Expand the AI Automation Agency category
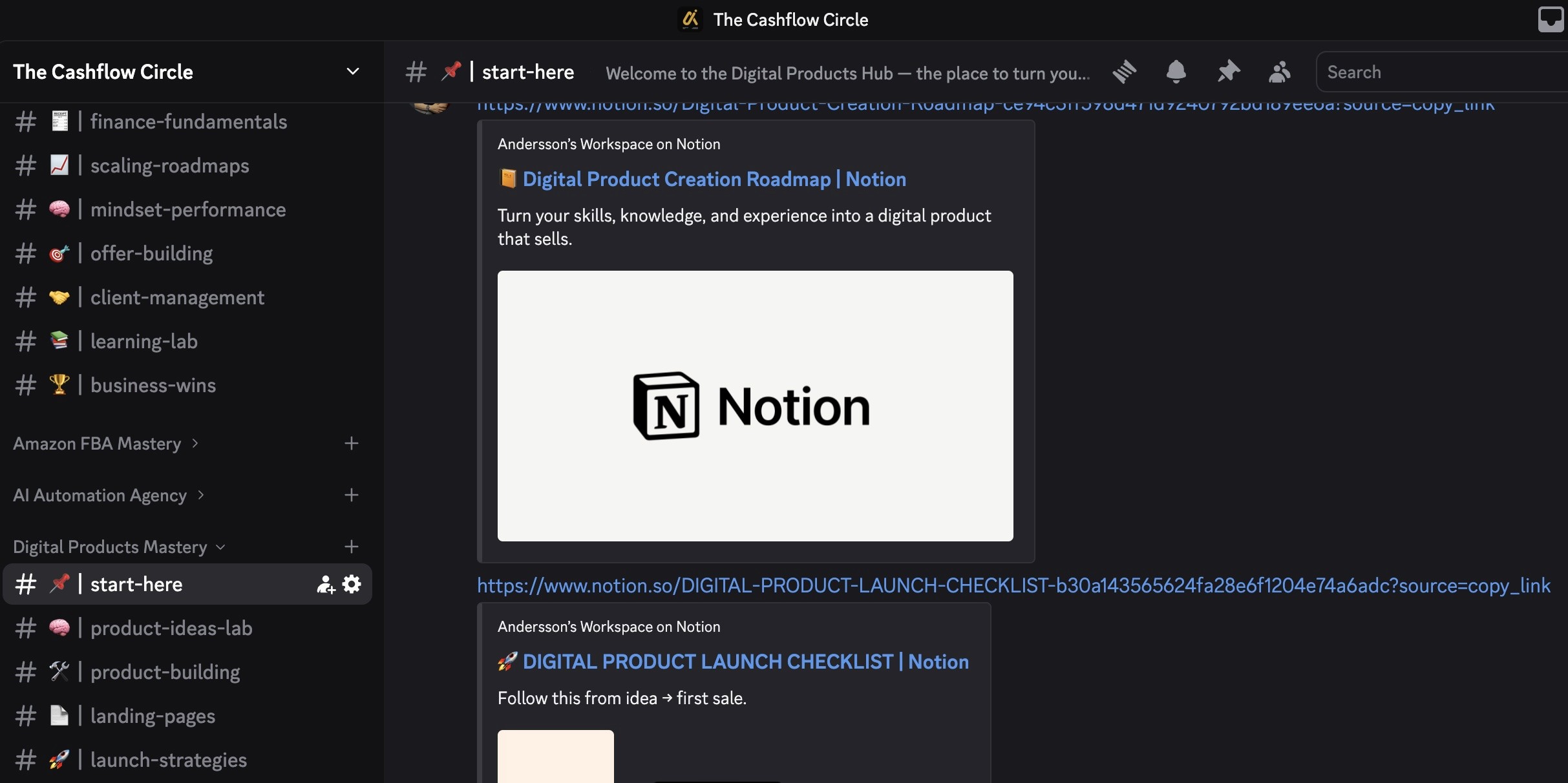 tap(100, 496)
